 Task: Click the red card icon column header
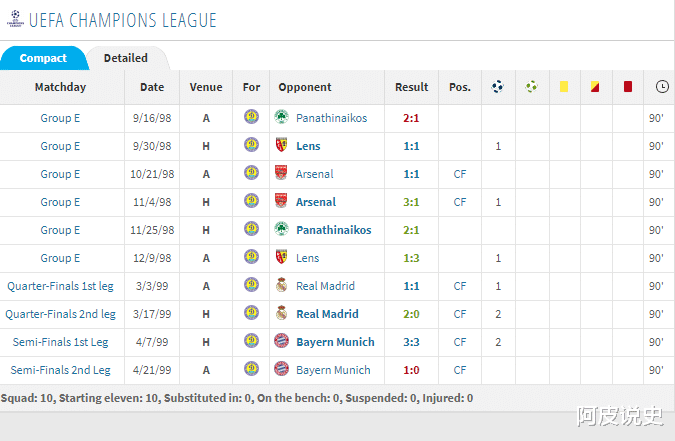627,87
